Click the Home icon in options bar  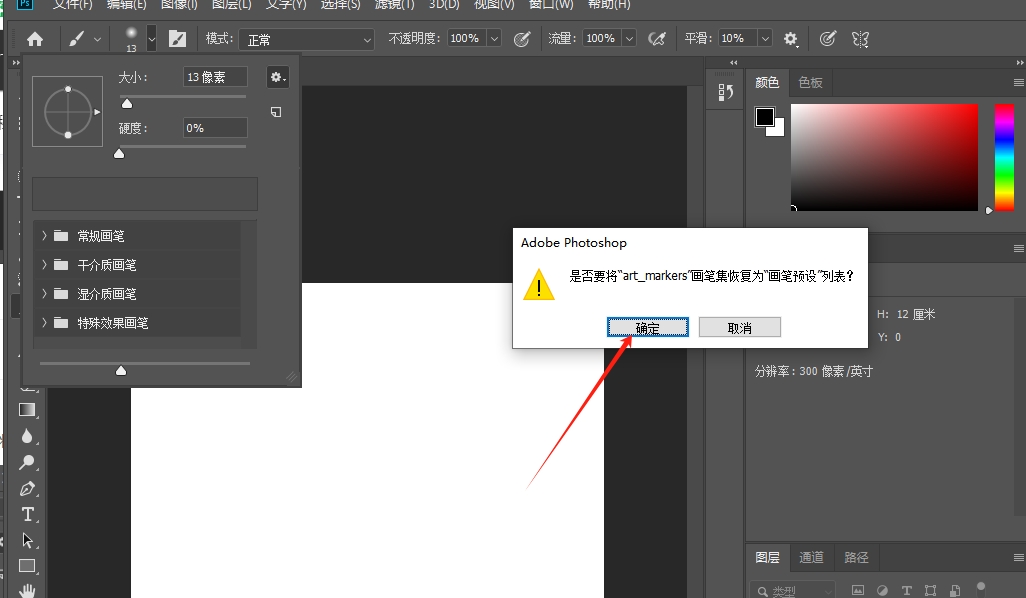click(35, 39)
